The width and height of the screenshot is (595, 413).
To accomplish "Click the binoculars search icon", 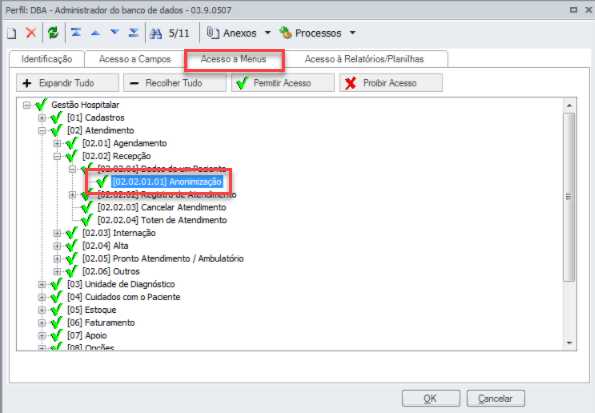I will pyautogui.click(x=156, y=34).
